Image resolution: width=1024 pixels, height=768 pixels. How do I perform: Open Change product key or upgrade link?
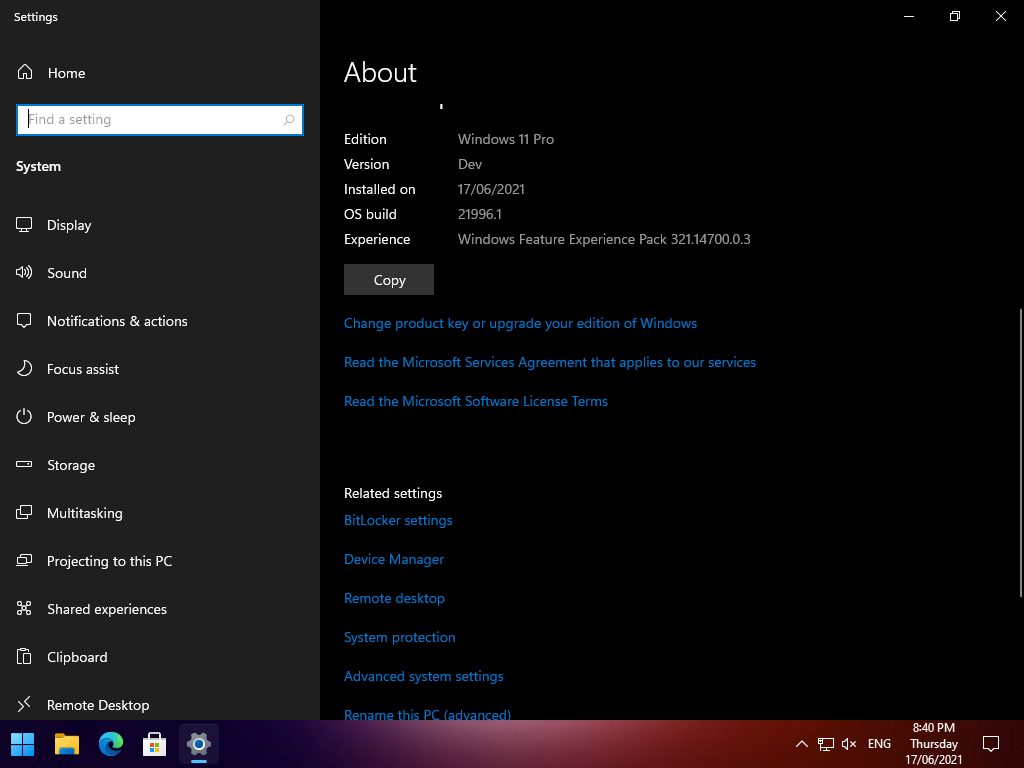[520, 323]
